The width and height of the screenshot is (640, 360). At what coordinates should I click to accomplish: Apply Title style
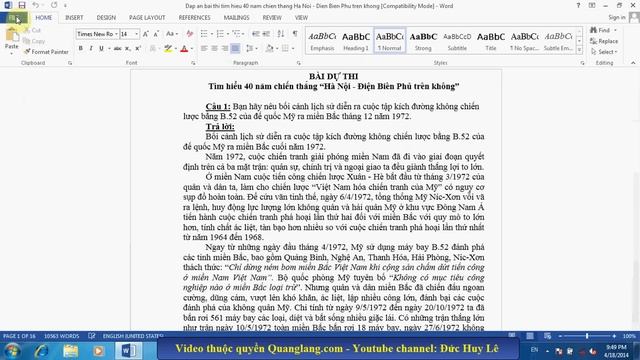tap(491, 41)
